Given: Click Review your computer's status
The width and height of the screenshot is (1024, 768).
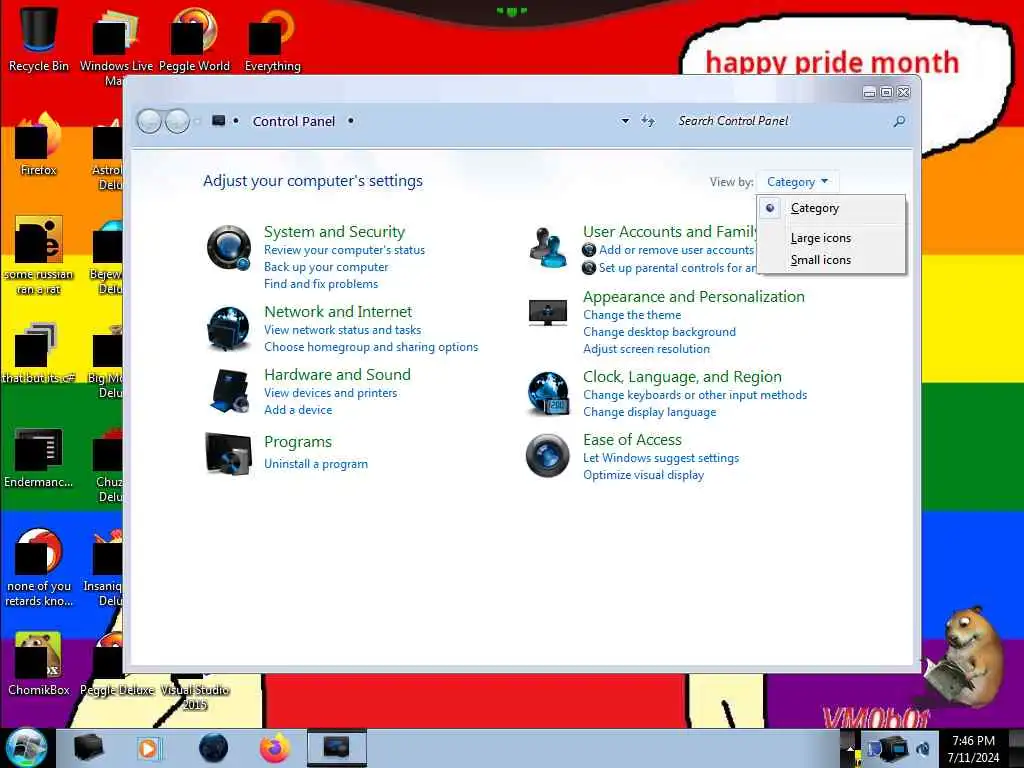Looking at the screenshot, I should (344, 250).
